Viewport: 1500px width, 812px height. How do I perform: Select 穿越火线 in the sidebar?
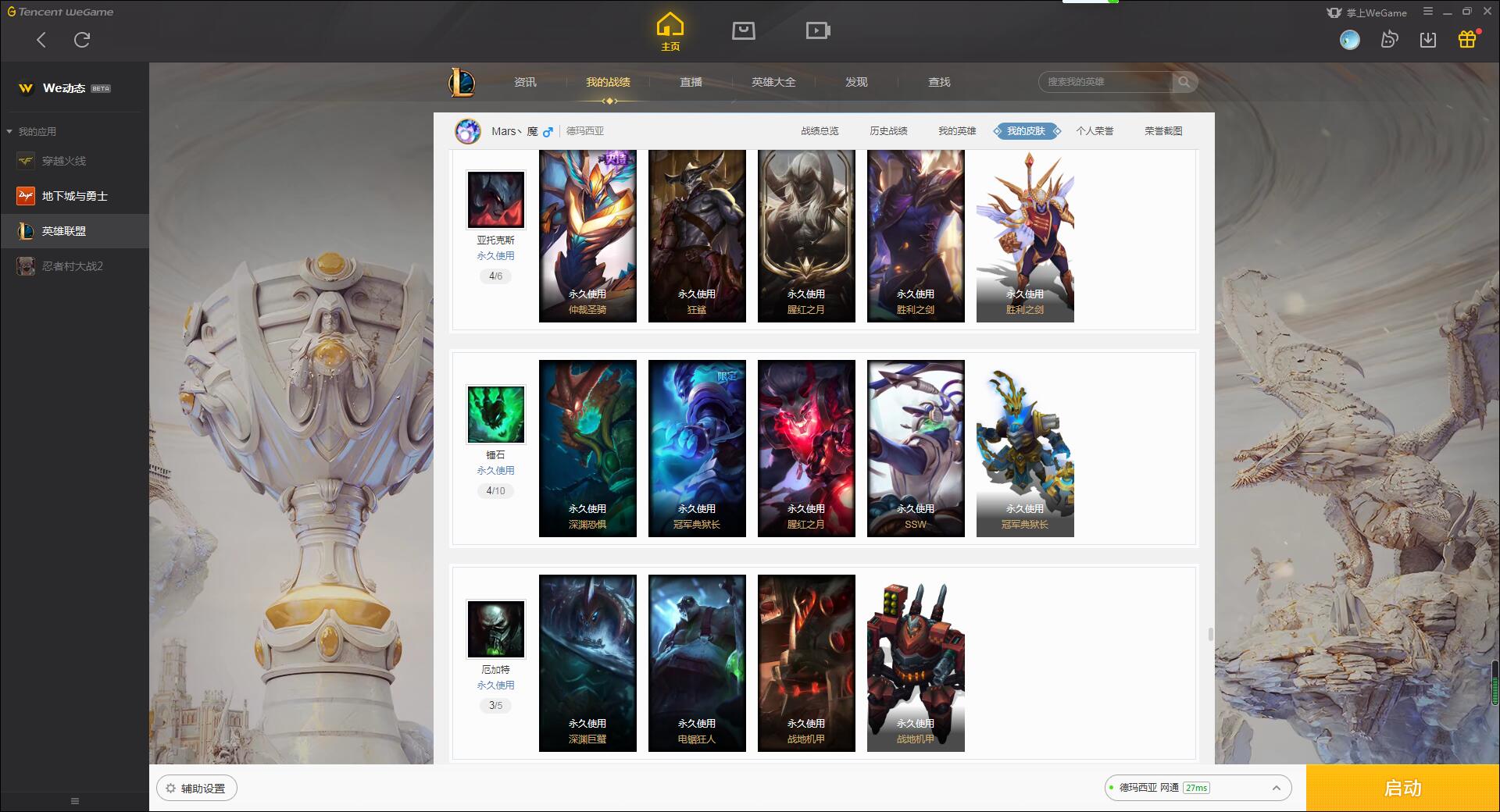[74, 161]
